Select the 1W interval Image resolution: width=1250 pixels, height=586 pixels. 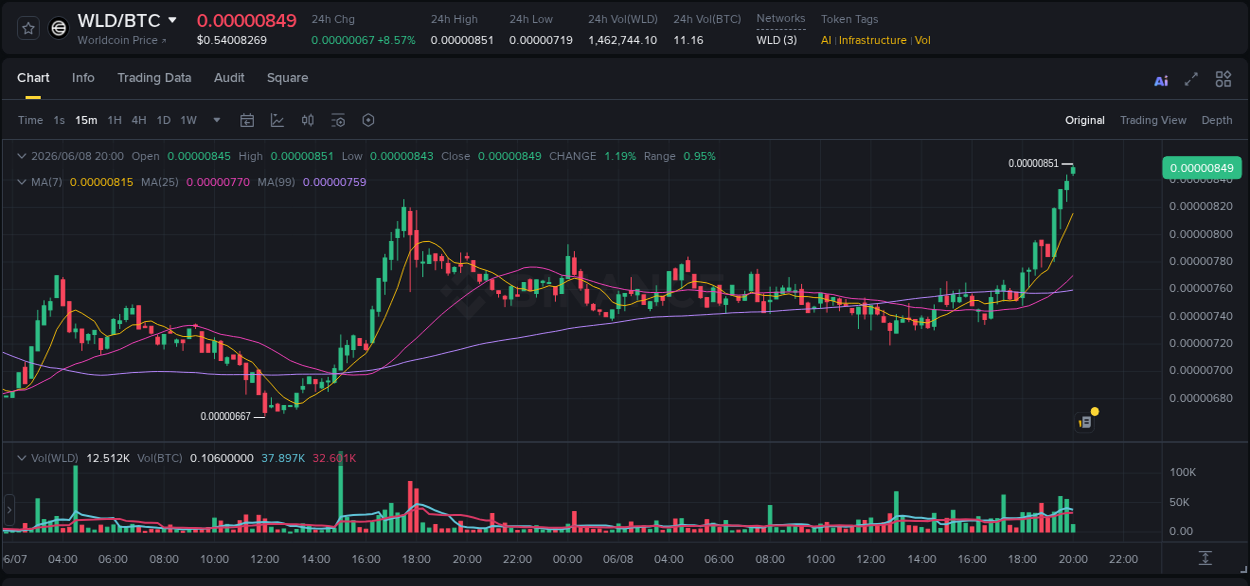pos(188,120)
